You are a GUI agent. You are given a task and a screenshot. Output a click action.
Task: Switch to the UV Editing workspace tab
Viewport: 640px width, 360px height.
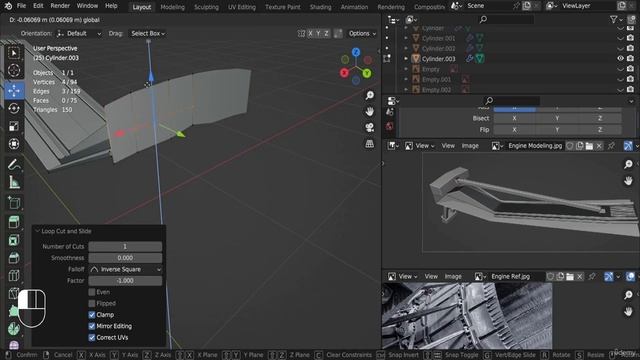[242, 7]
